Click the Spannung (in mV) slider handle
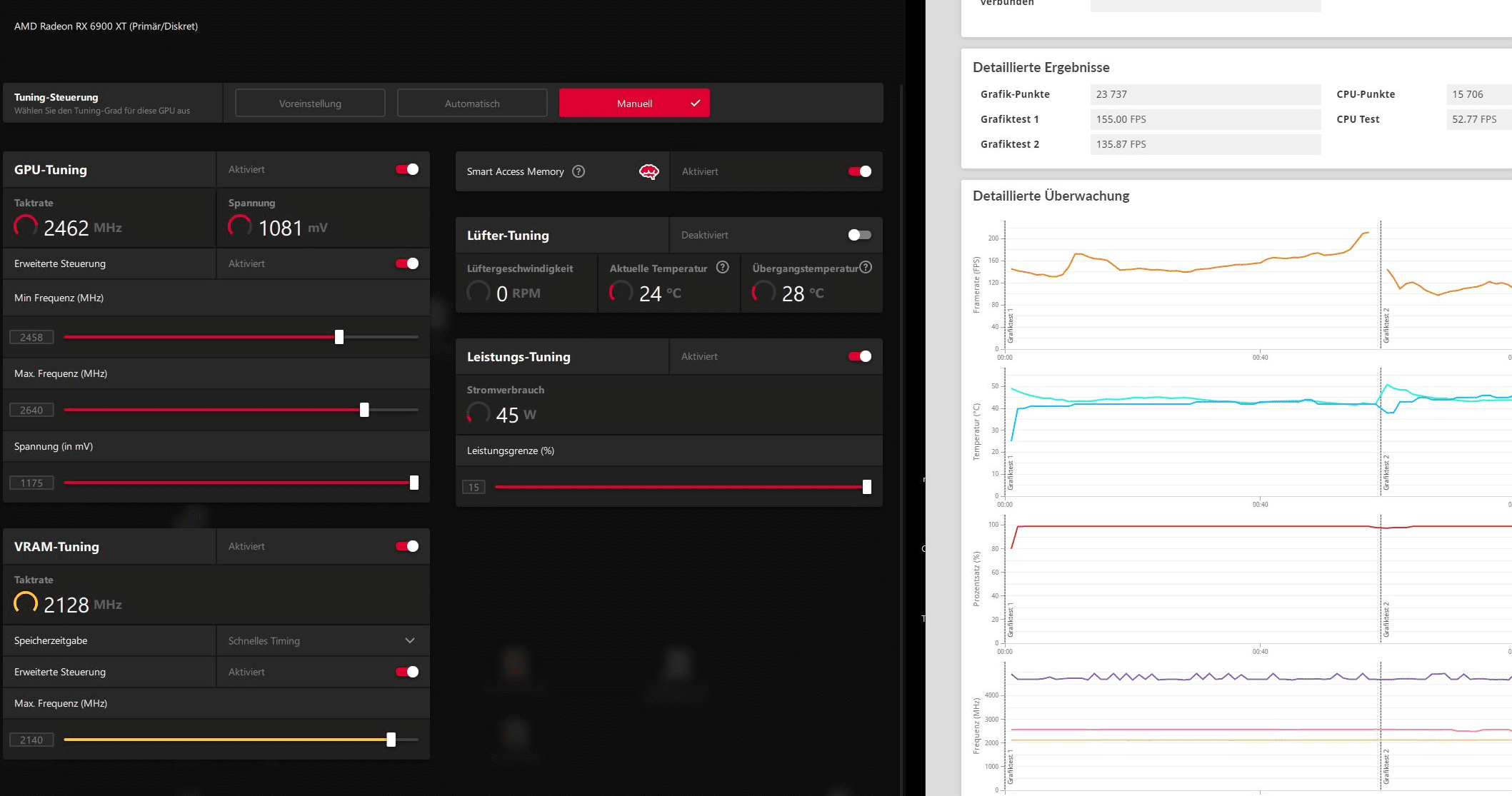The image size is (1512, 796). 414,483
